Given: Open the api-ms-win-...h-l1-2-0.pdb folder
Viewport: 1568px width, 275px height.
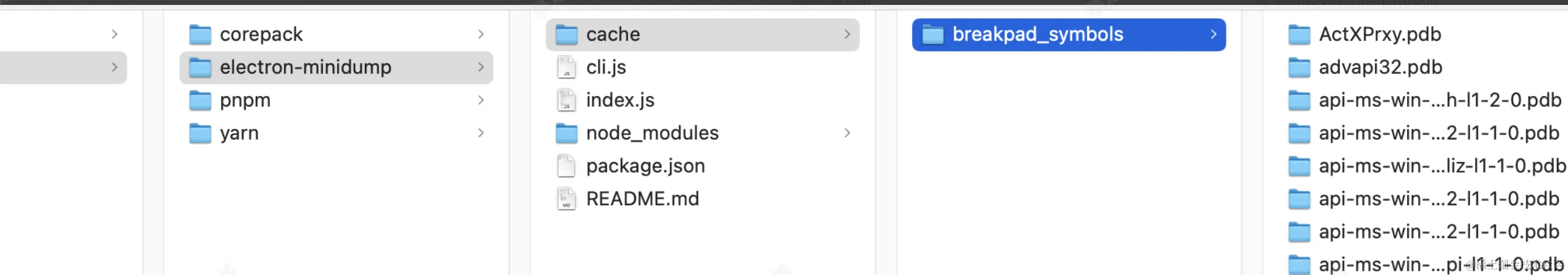Looking at the screenshot, I should click(x=1425, y=100).
